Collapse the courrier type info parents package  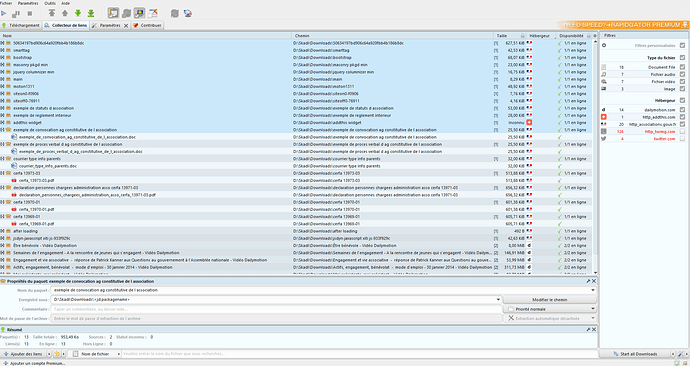[x=2, y=159]
